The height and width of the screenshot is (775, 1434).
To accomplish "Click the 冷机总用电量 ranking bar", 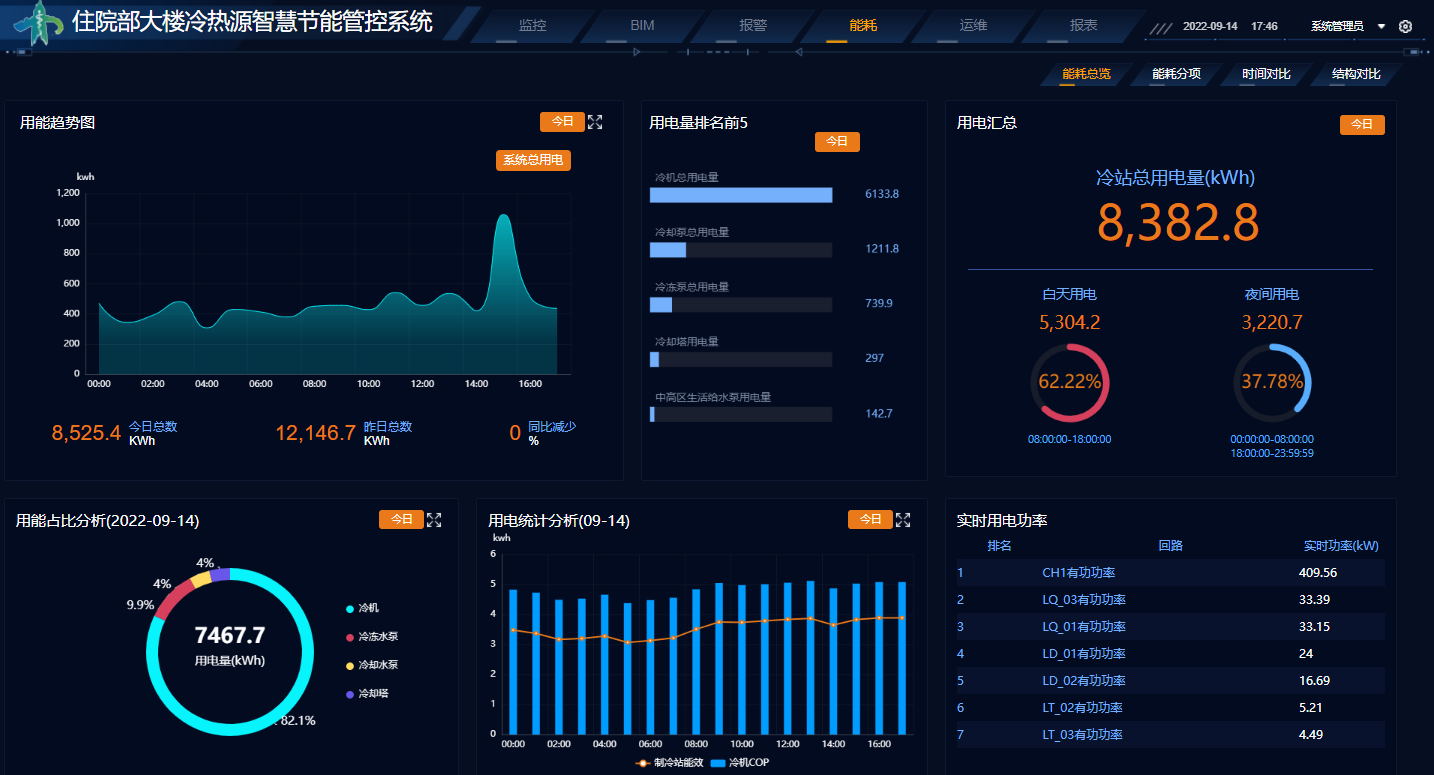I will click(x=741, y=195).
